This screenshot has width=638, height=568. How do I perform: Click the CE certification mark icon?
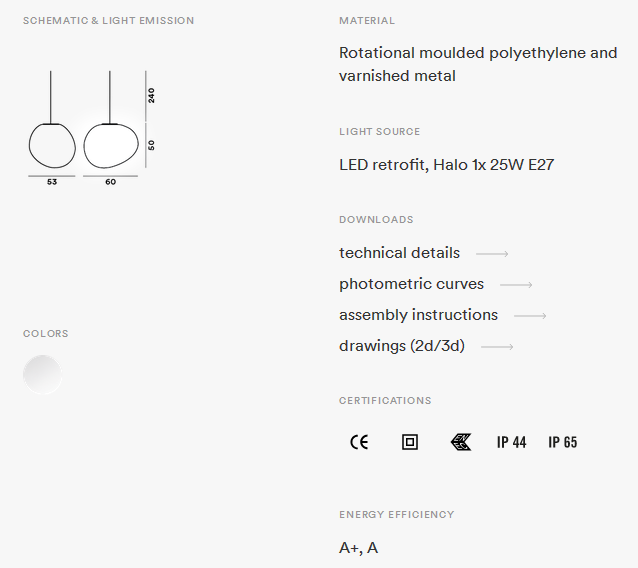tap(359, 442)
